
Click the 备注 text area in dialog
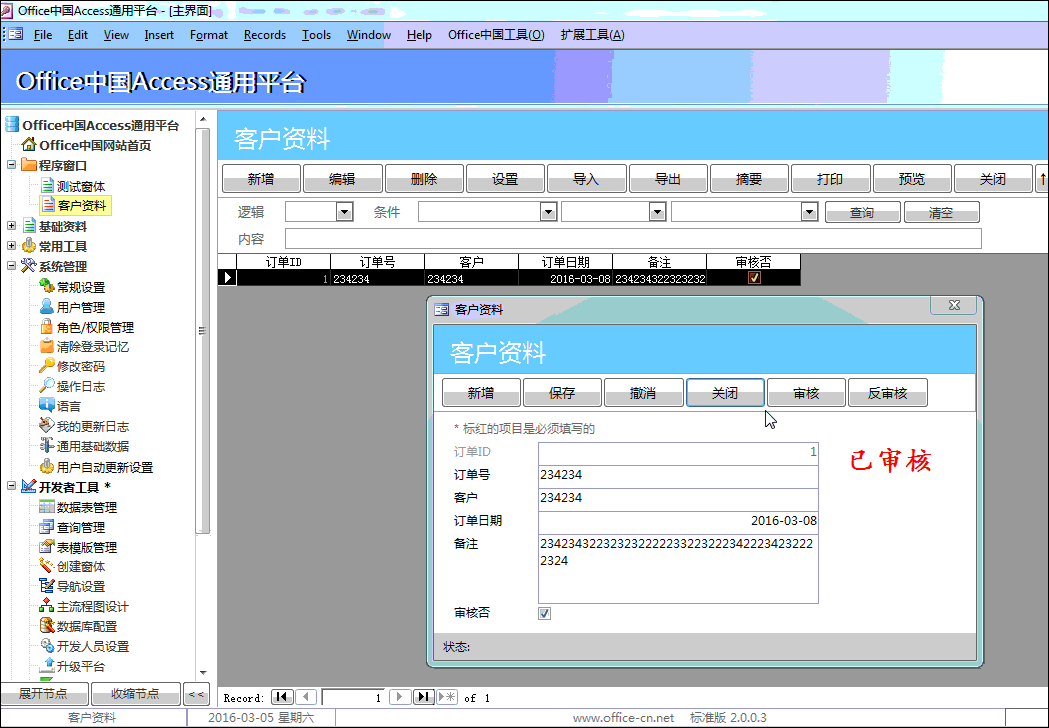point(678,569)
